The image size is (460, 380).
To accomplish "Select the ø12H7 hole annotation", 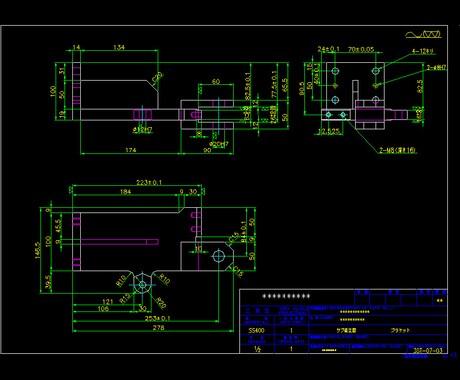I will coord(143,129).
